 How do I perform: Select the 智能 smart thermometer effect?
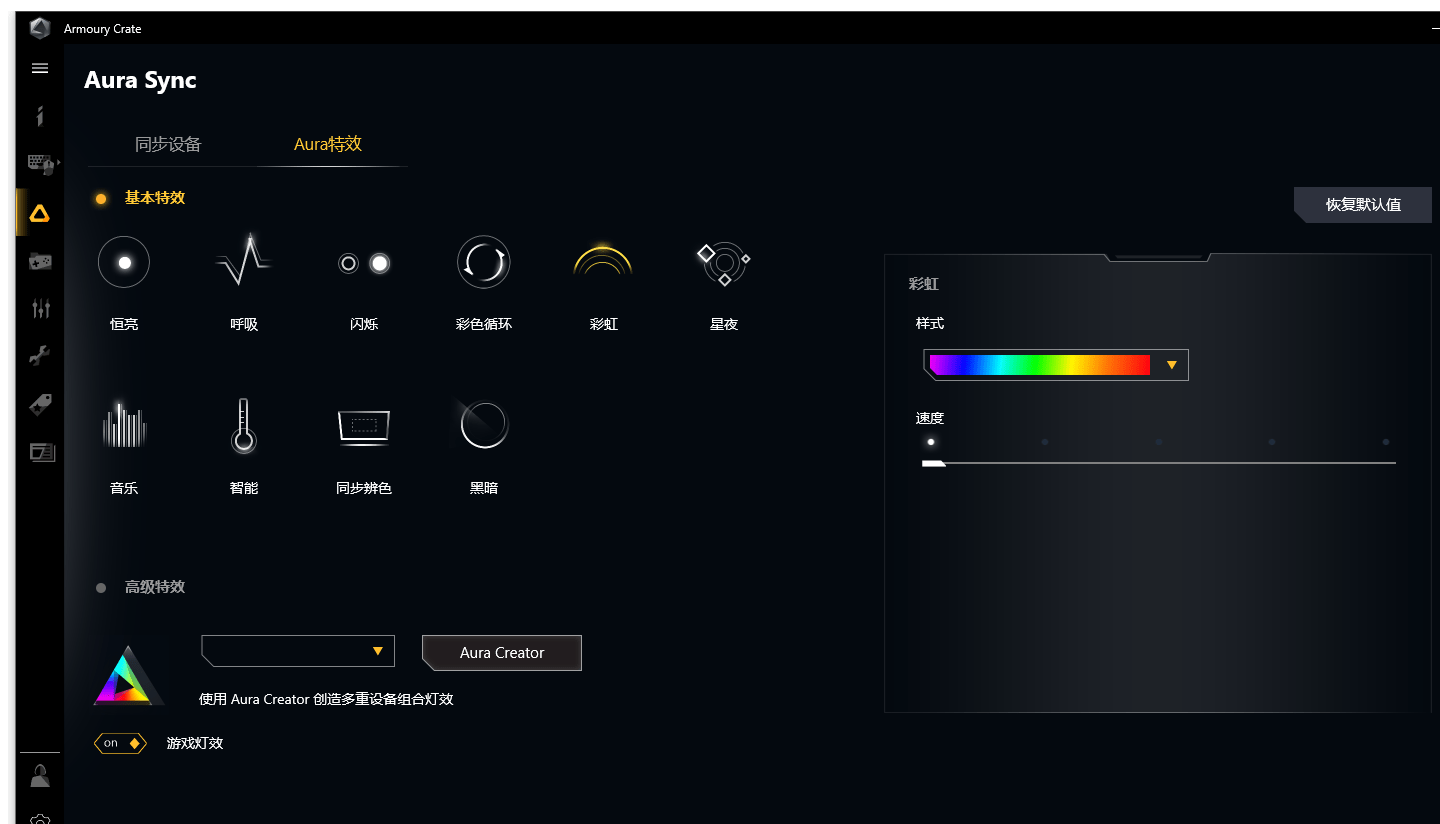coord(244,426)
